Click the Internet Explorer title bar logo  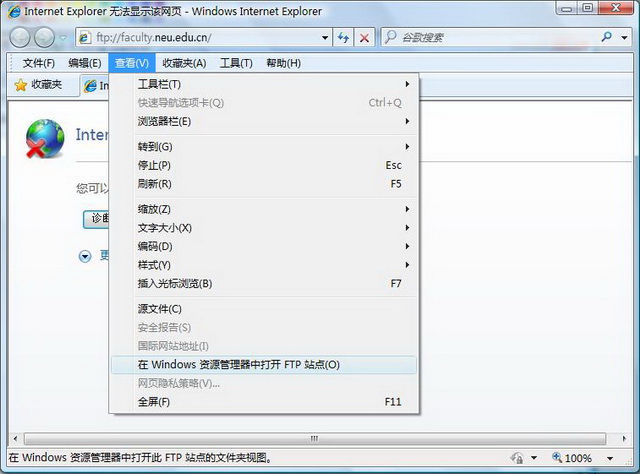pyautogui.click(x=14, y=11)
